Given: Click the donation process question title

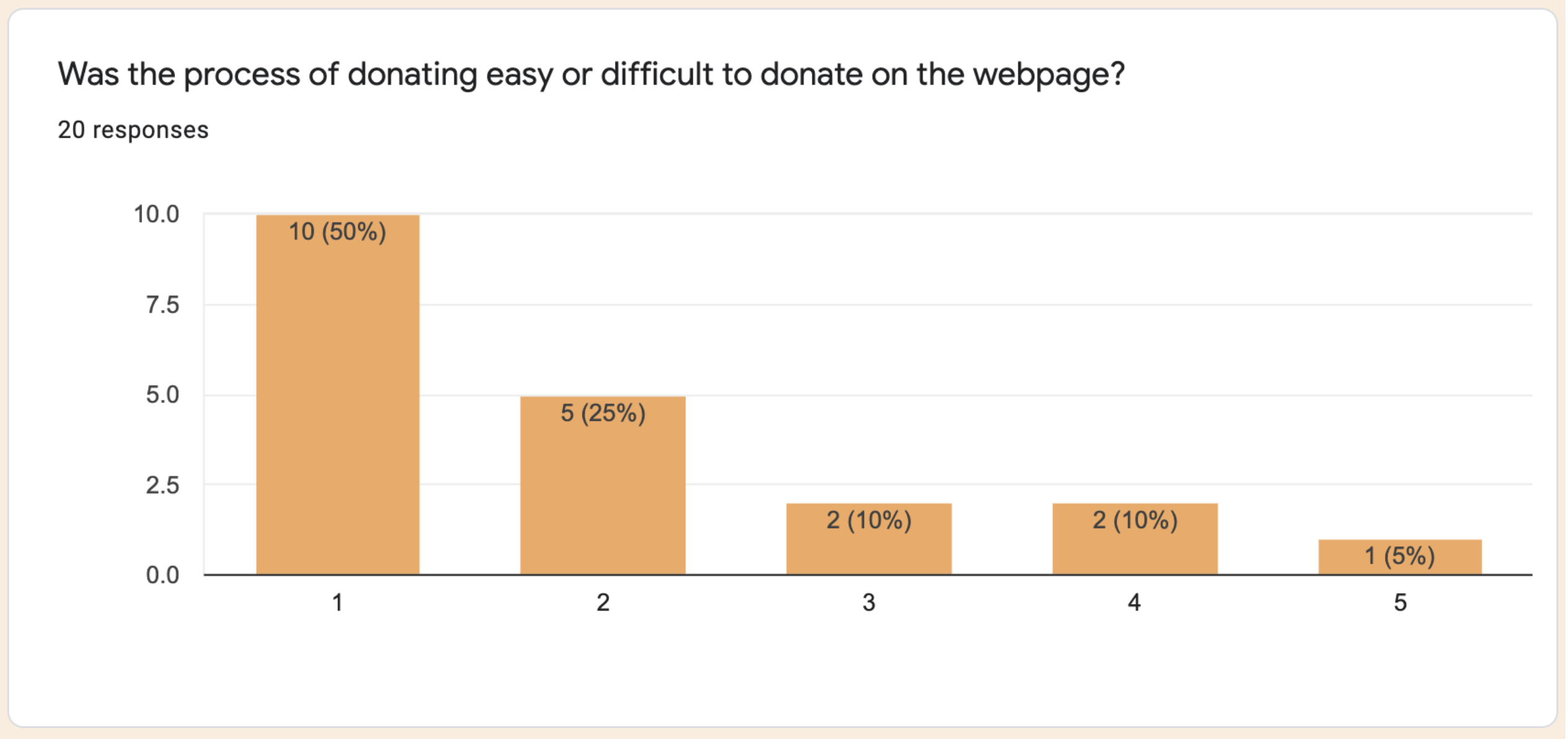Looking at the screenshot, I should tap(590, 74).
